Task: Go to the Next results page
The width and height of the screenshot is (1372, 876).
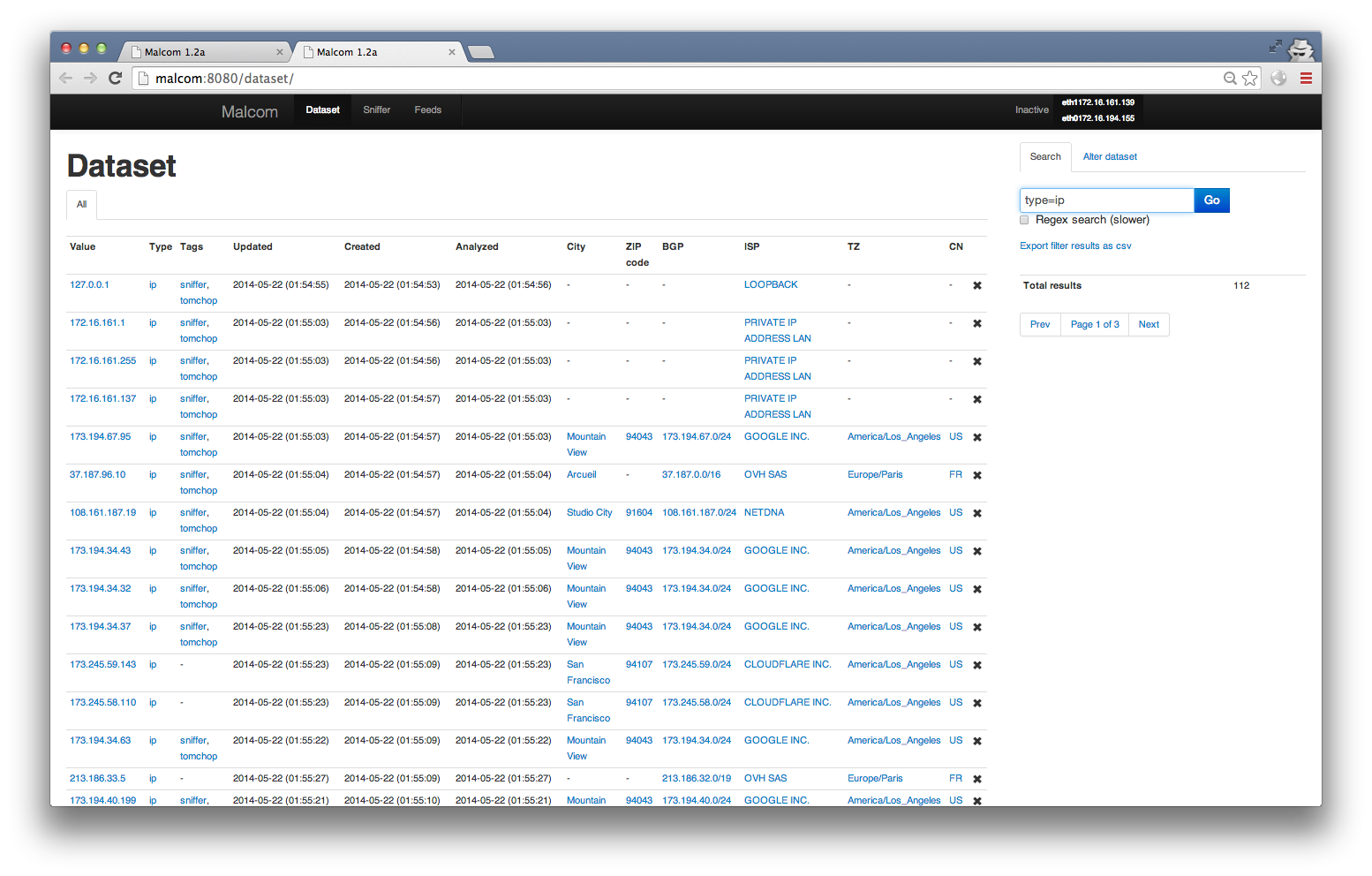Action: tap(1148, 324)
